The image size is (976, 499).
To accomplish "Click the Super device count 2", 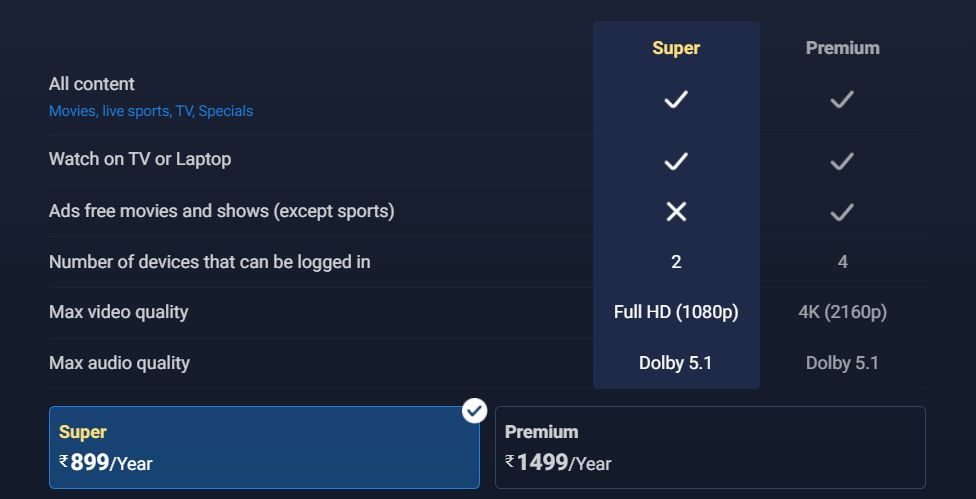I will [676, 262].
